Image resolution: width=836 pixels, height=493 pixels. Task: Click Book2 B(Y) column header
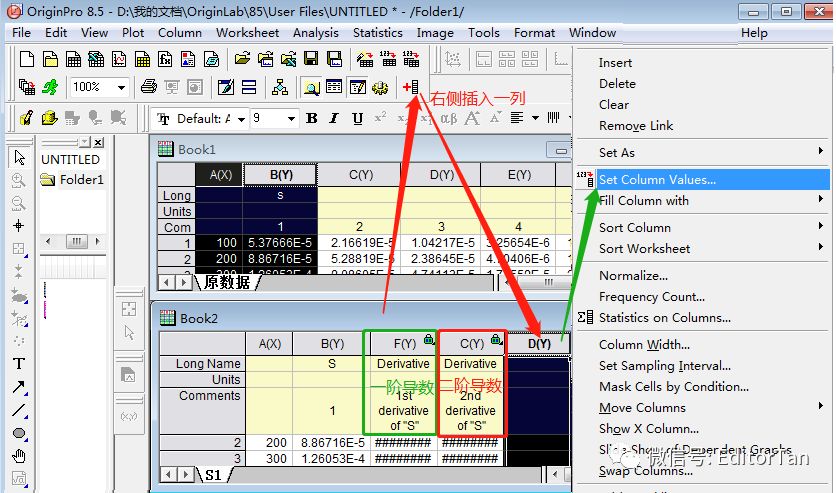click(x=332, y=344)
